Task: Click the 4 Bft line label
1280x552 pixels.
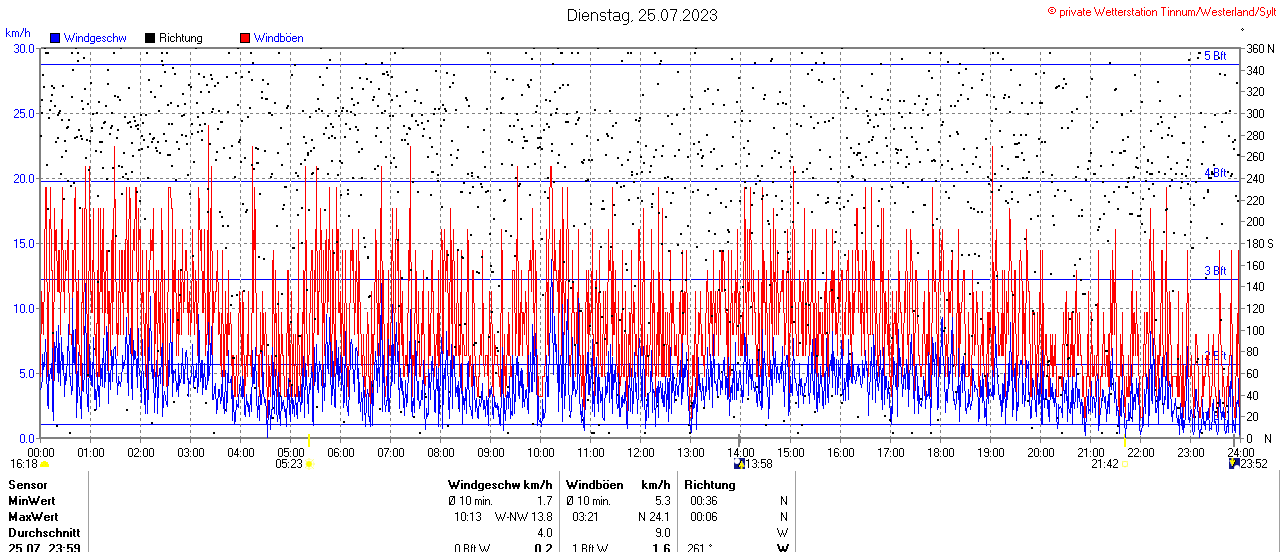Action: [1215, 173]
